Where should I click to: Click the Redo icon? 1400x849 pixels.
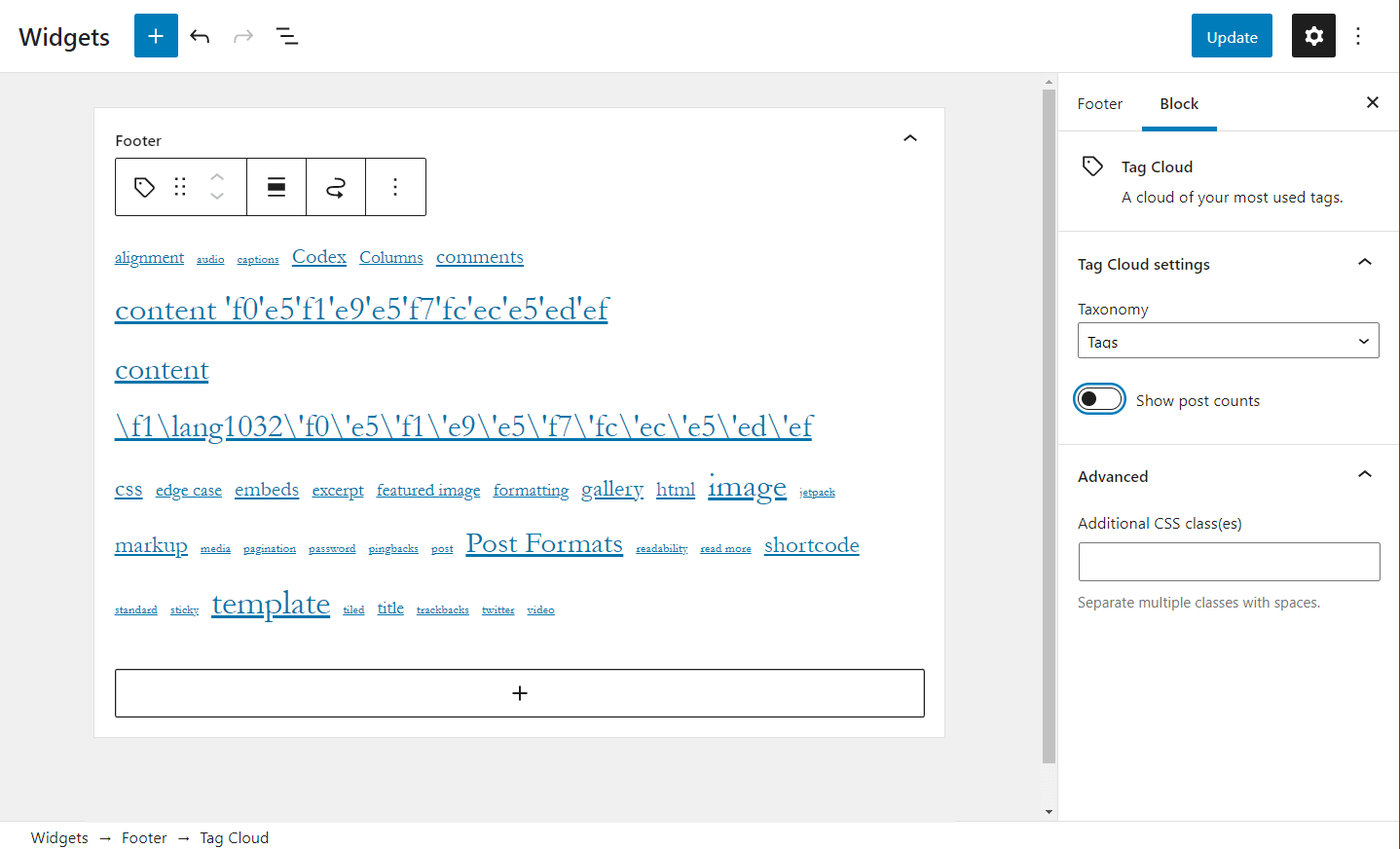pos(242,36)
